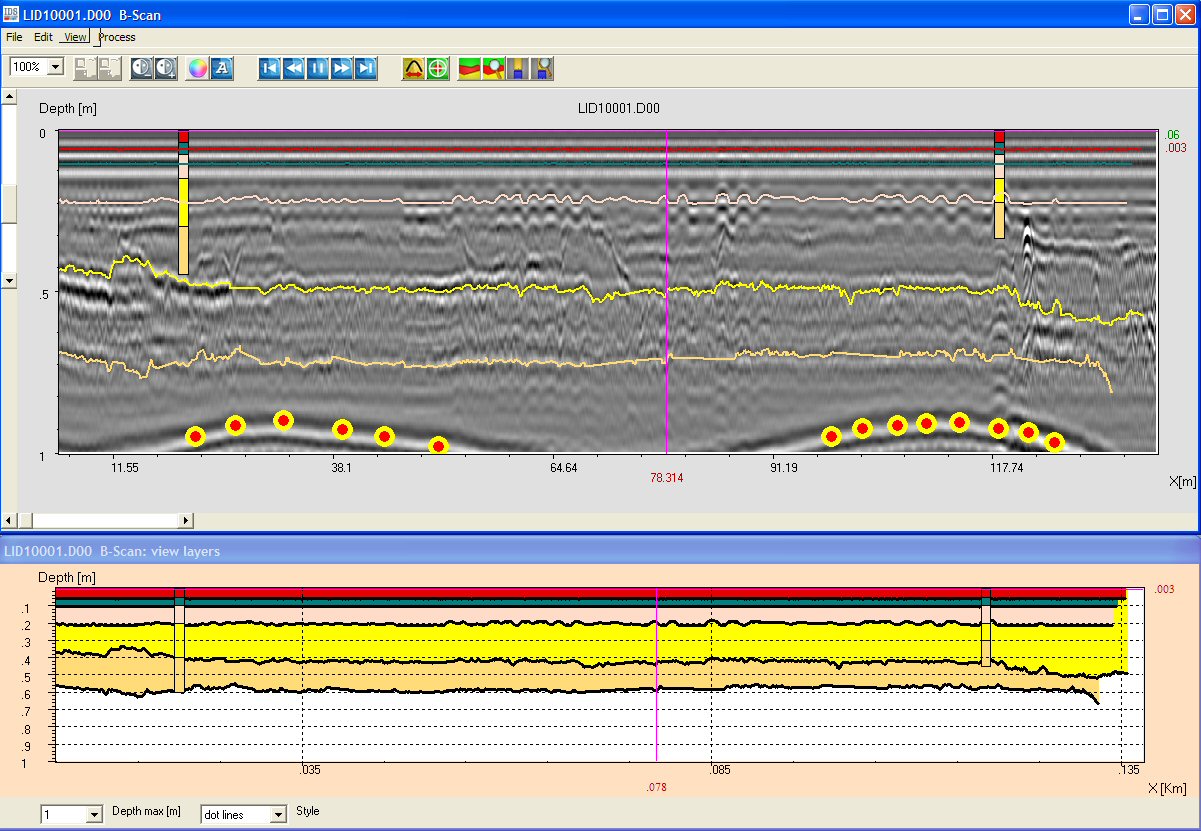Click the hyperbola fitting tool icon
The width and height of the screenshot is (1201, 831).
(x=413, y=68)
